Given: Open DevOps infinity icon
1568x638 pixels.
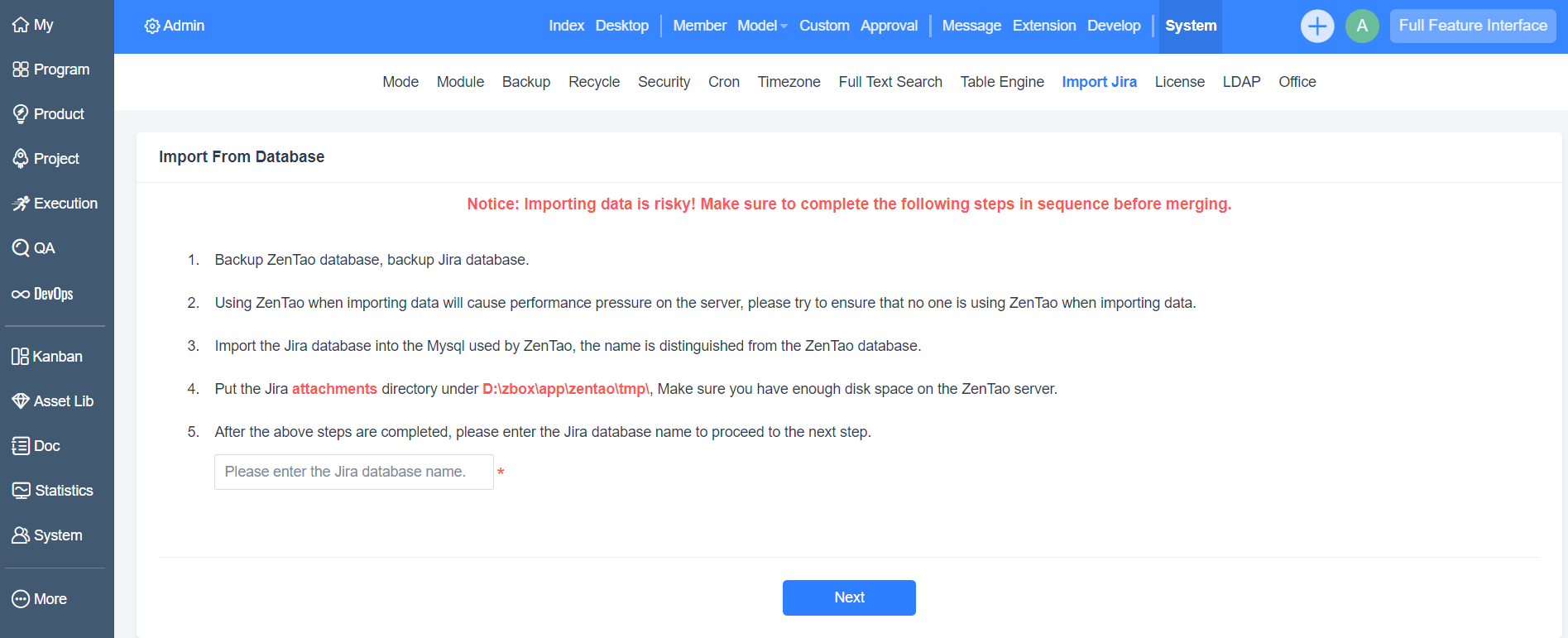Looking at the screenshot, I should pos(21,295).
